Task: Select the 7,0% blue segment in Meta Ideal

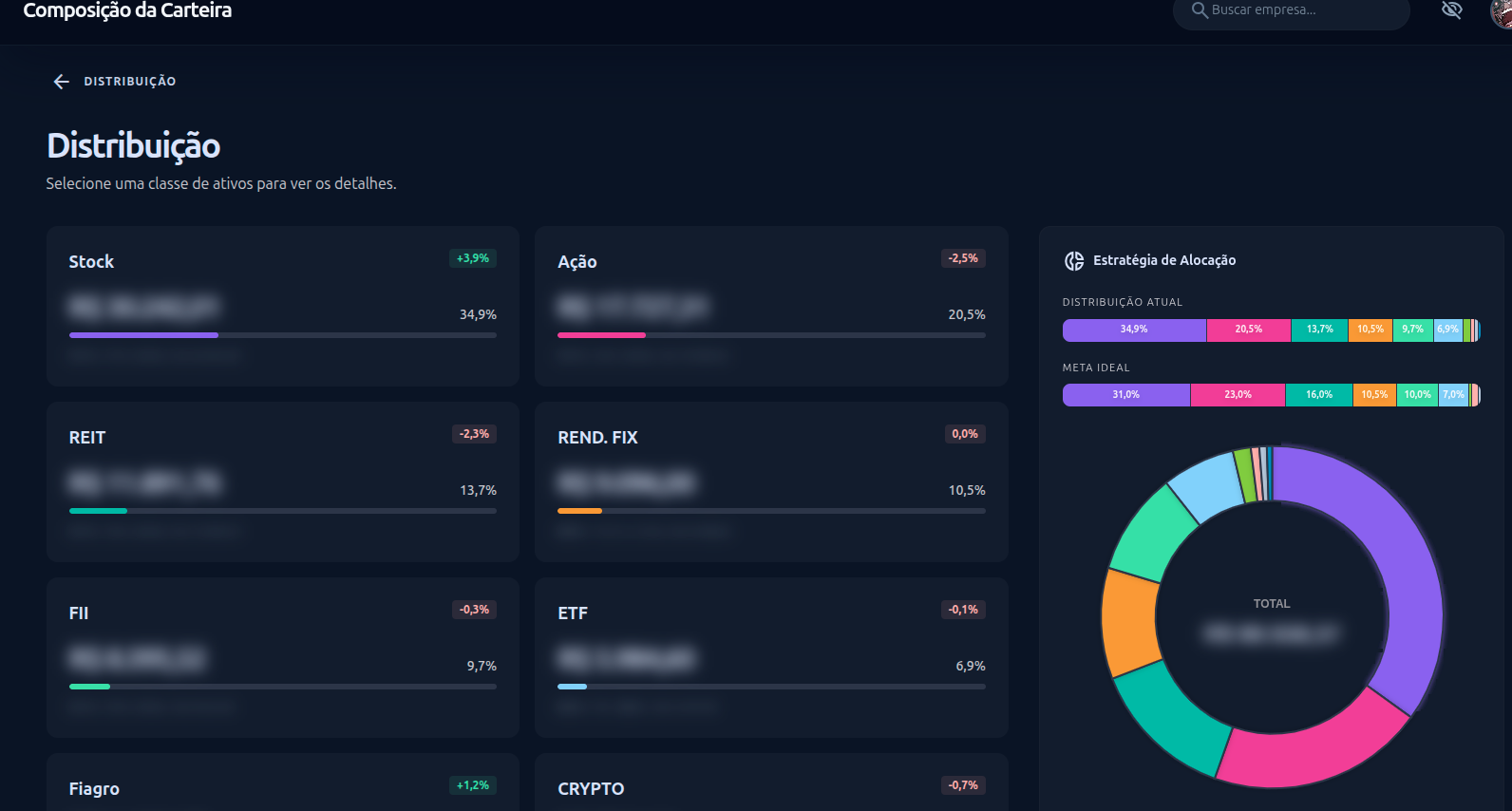Action: coord(1454,395)
